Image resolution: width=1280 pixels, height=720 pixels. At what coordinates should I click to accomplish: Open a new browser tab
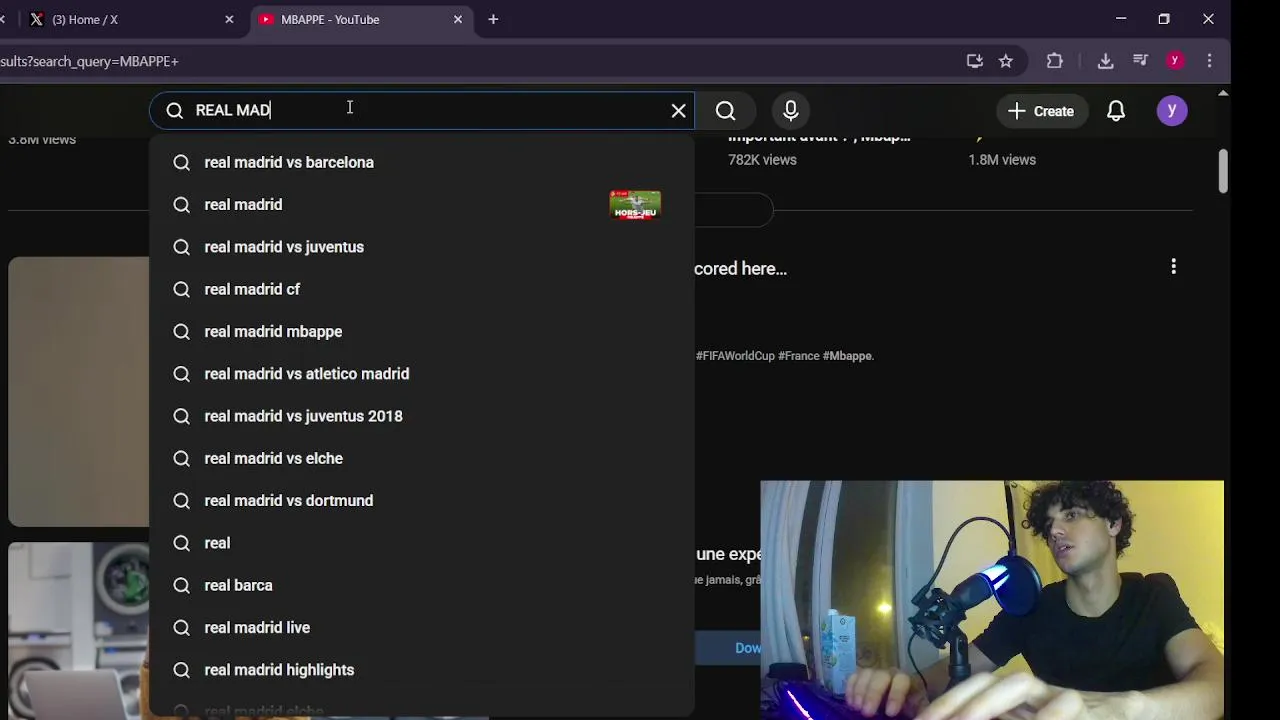(x=493, y=19)
